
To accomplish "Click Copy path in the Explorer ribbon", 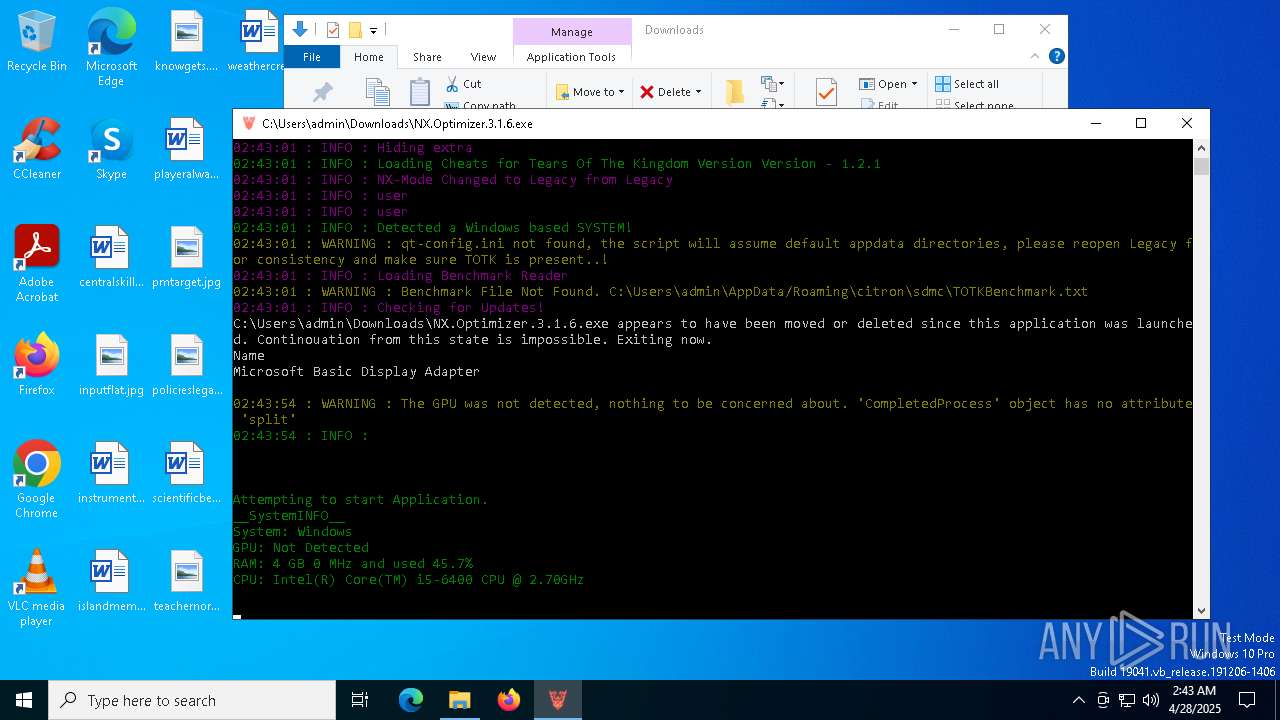I will click(480, 104).
